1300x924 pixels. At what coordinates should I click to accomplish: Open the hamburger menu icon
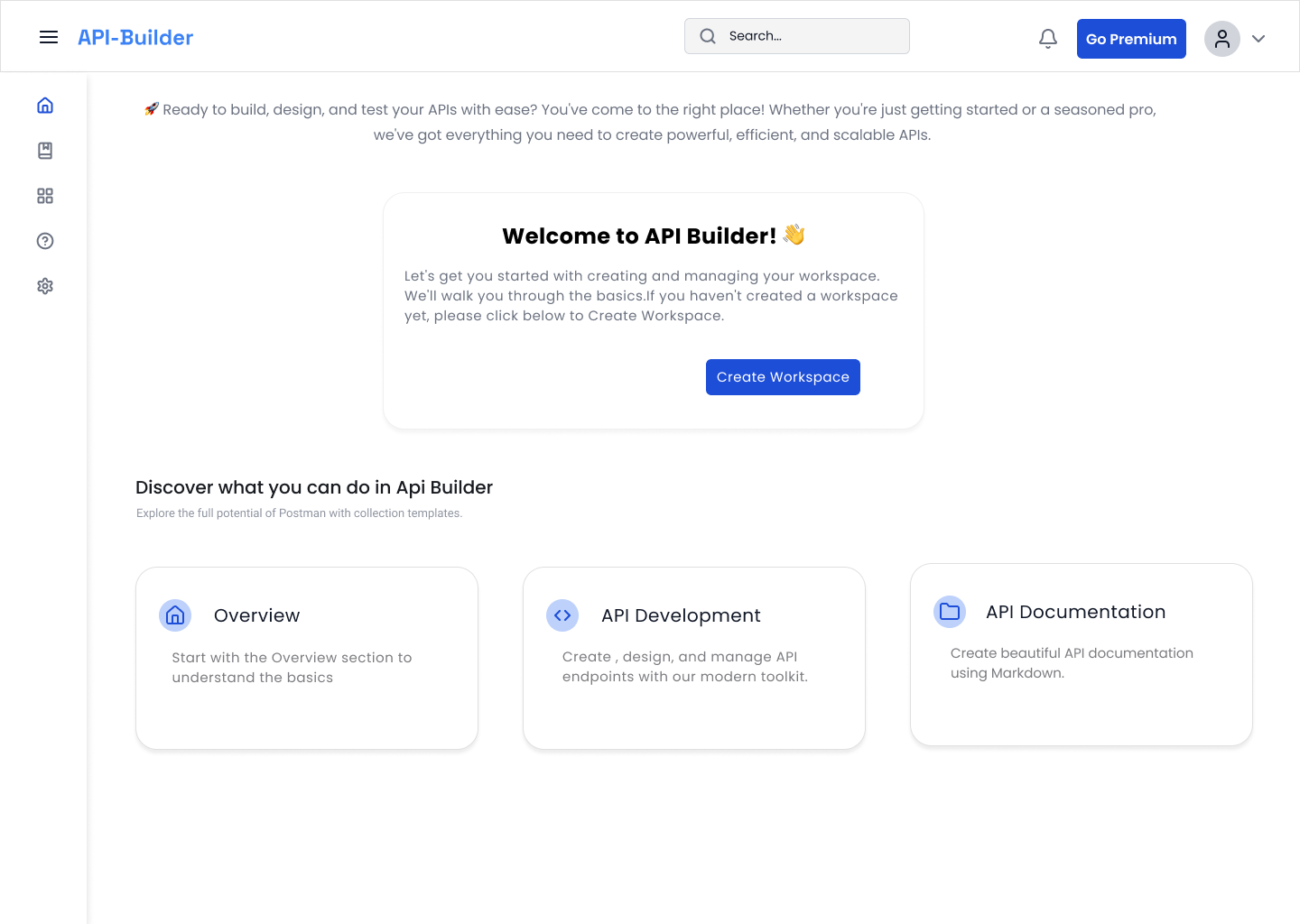point(49,37)
